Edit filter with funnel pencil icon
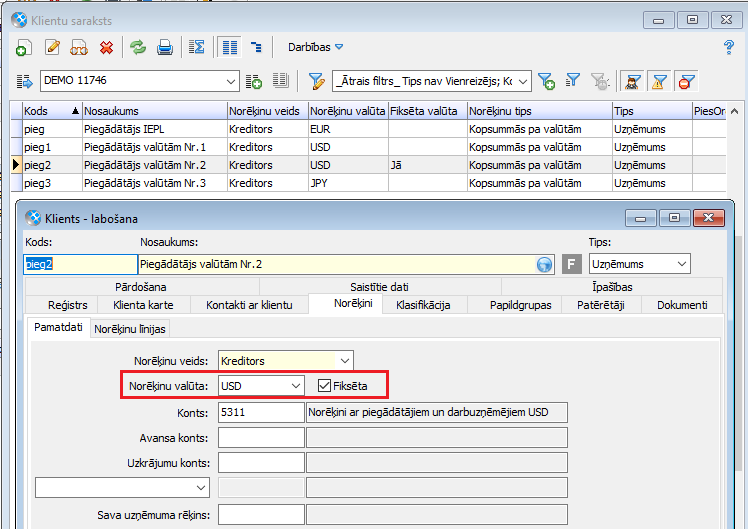Screen dimensions: 748x529 pyautogui.click(x=316, y=82)
